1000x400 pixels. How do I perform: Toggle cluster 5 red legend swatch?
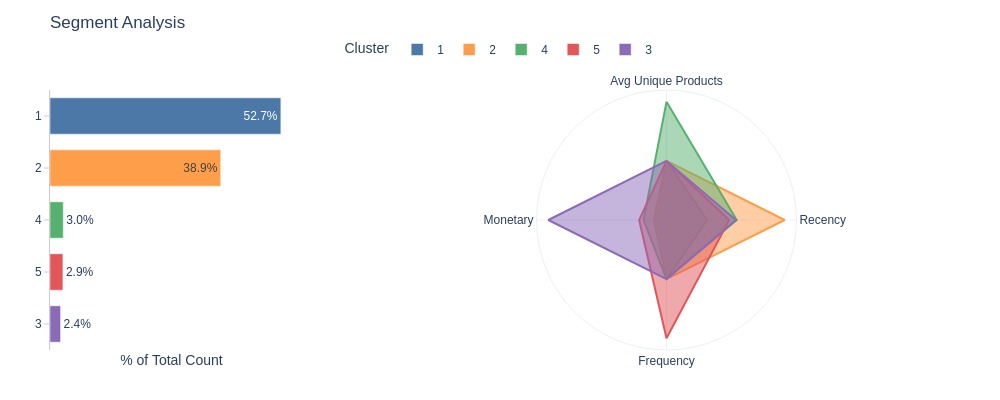[x=573, y=49]
